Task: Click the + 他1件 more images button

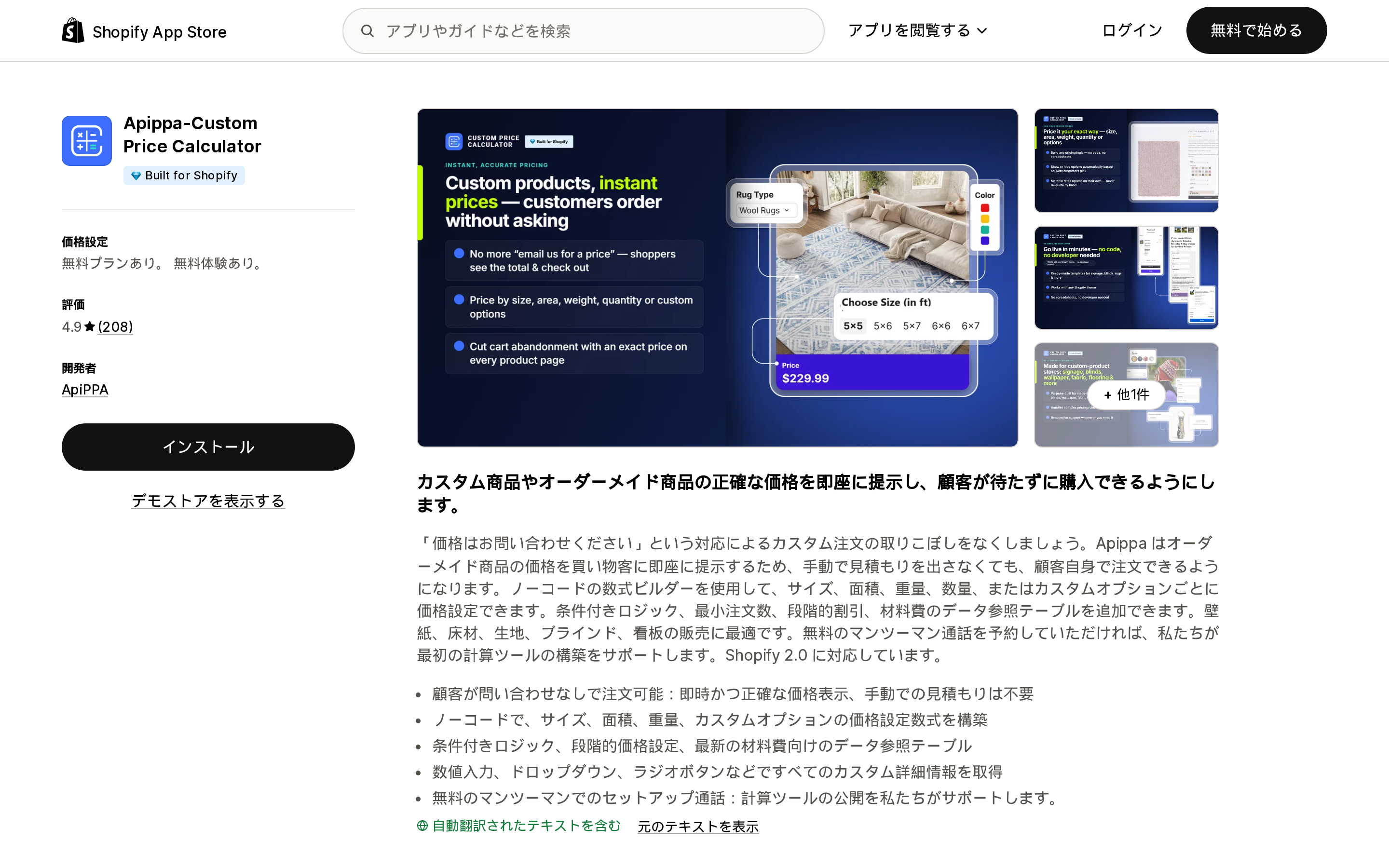Action: coord(1126,394)
